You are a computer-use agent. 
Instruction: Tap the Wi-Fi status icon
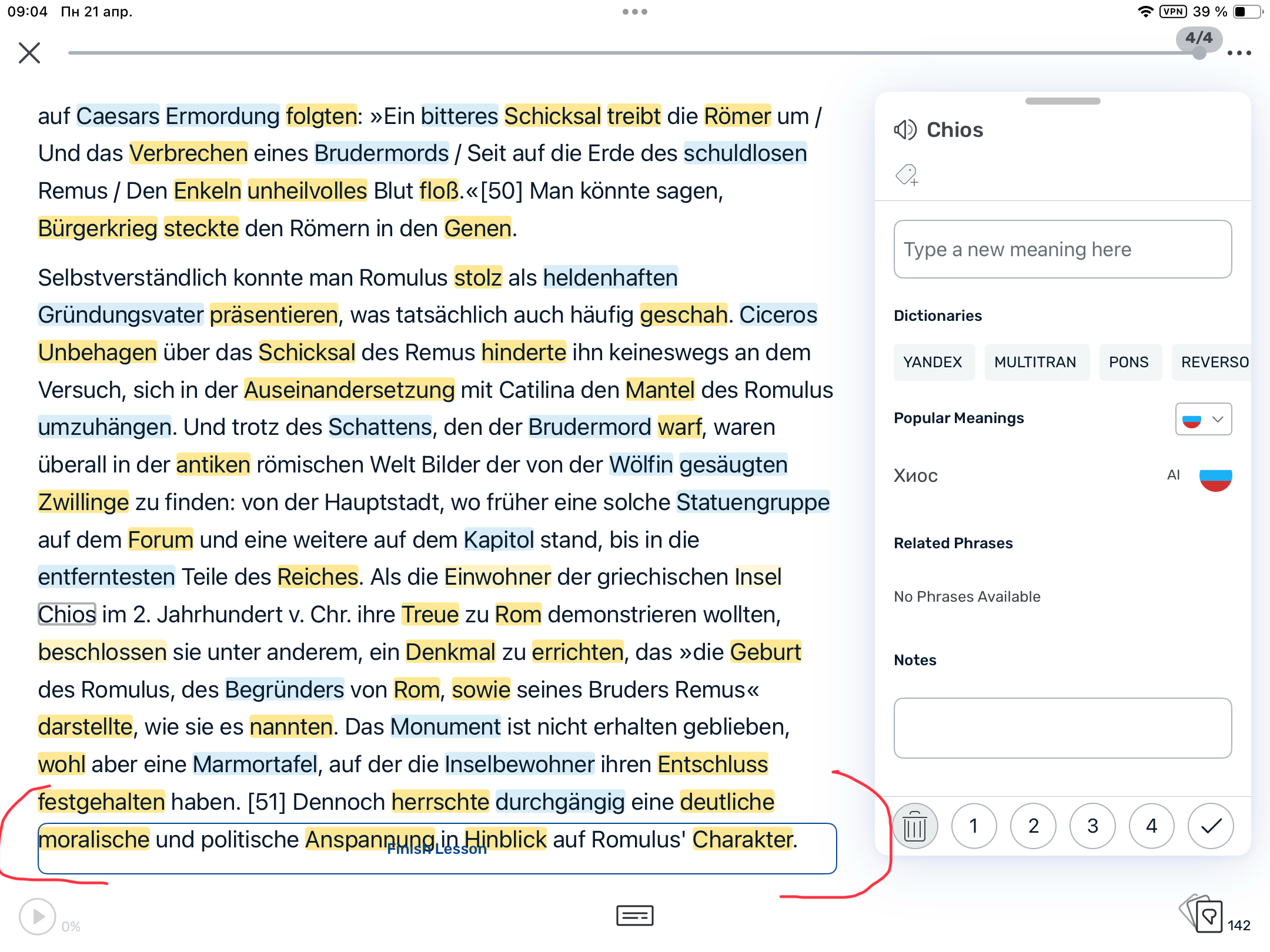coord(1145,11)
